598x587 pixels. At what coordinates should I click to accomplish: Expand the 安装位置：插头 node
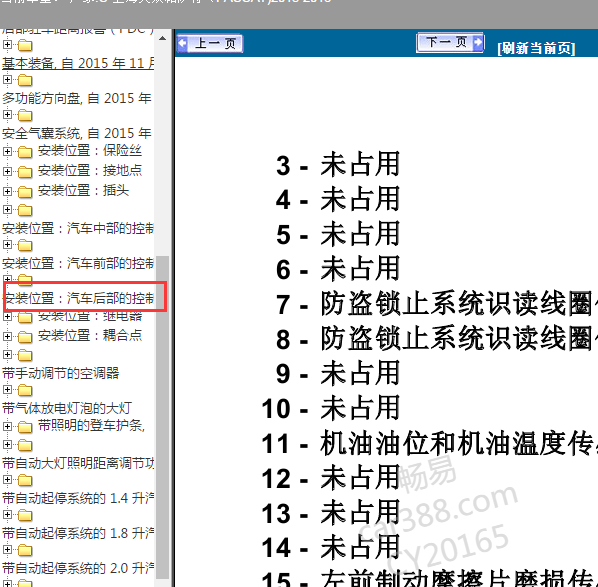pyautogui.click(x=7, y=191)
